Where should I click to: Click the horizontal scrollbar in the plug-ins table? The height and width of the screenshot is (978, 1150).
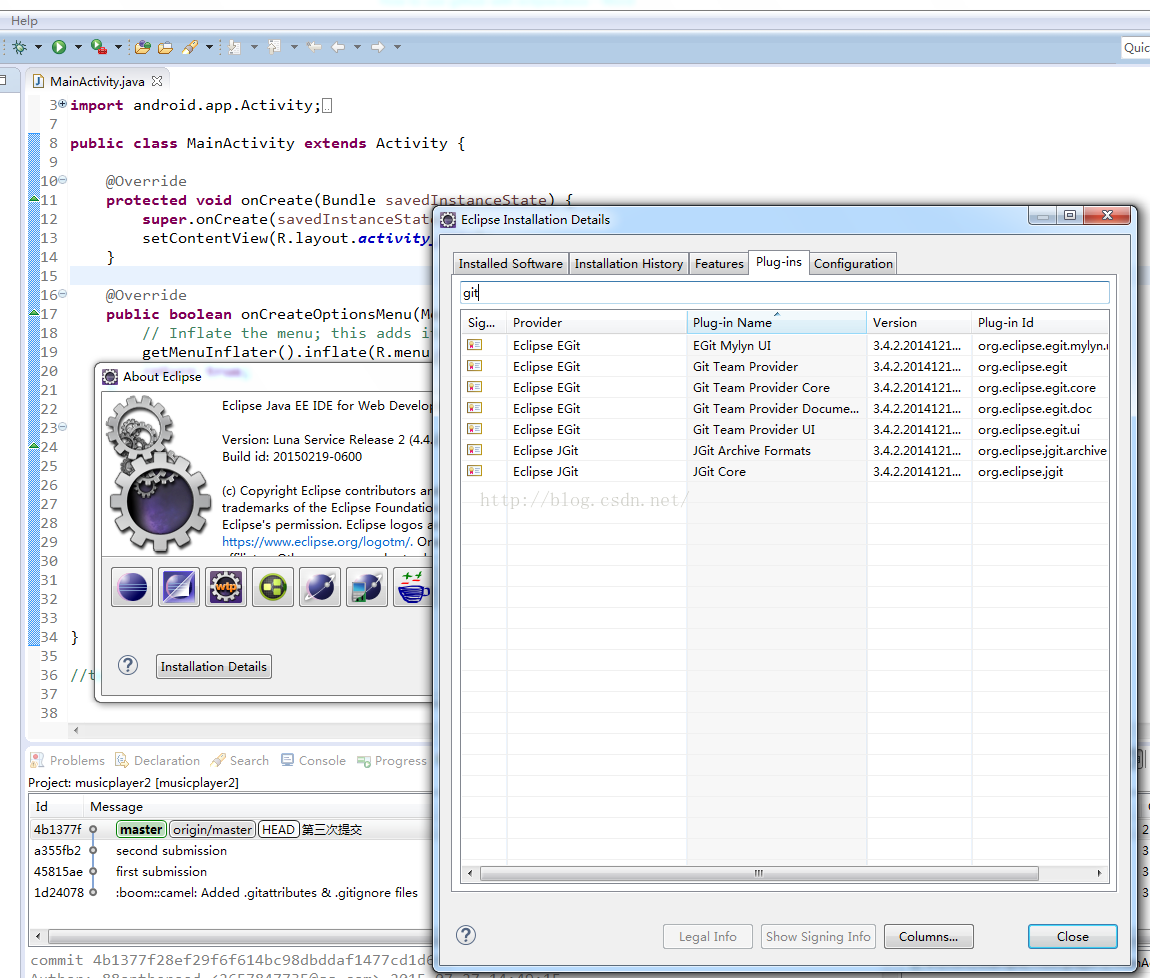tap(759, 873)
